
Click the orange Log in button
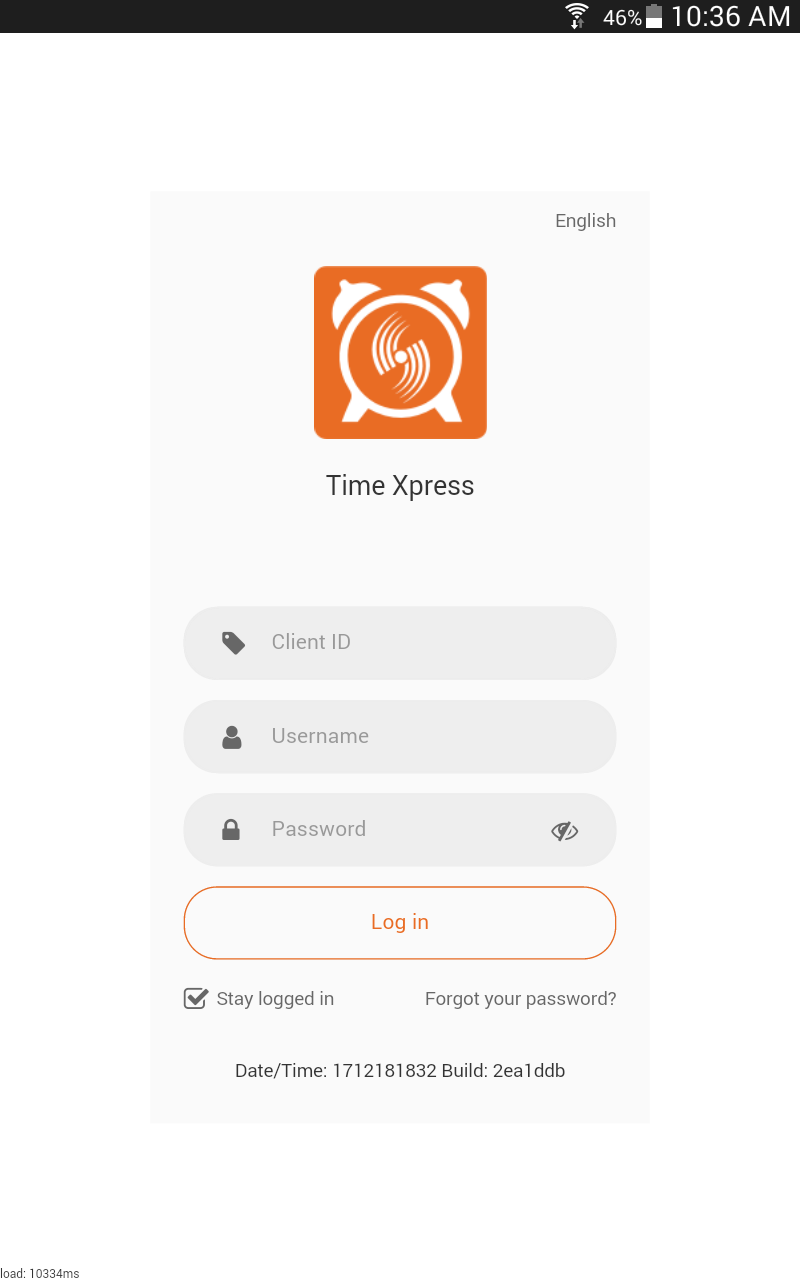coord(400,923)
